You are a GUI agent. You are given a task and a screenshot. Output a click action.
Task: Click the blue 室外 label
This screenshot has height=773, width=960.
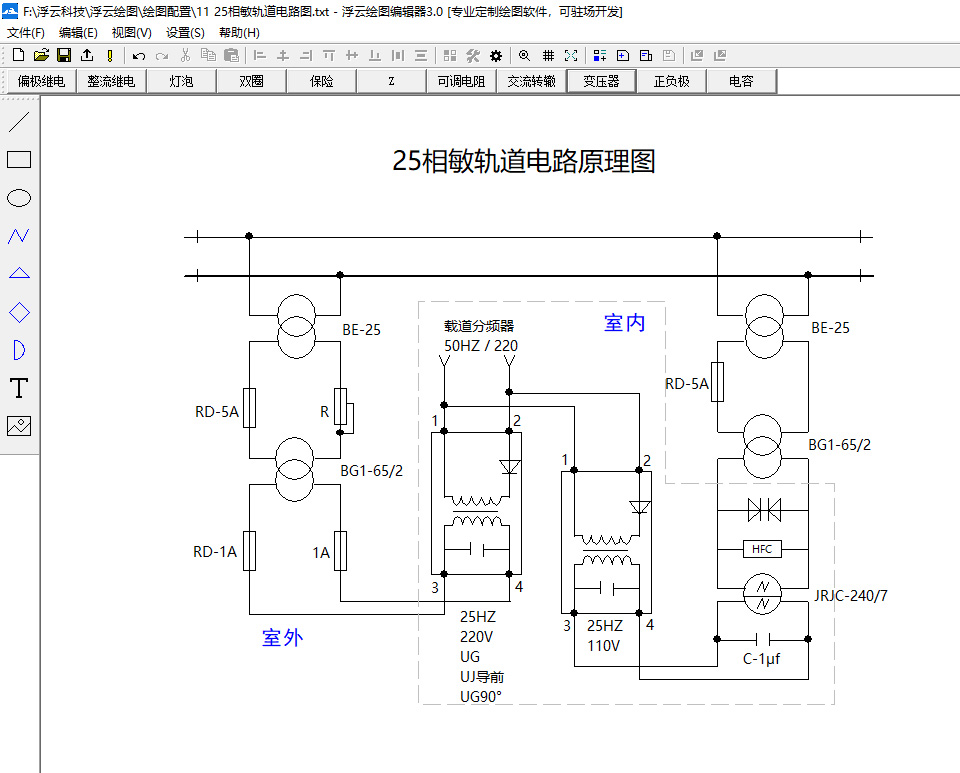[x=282, y=638]
